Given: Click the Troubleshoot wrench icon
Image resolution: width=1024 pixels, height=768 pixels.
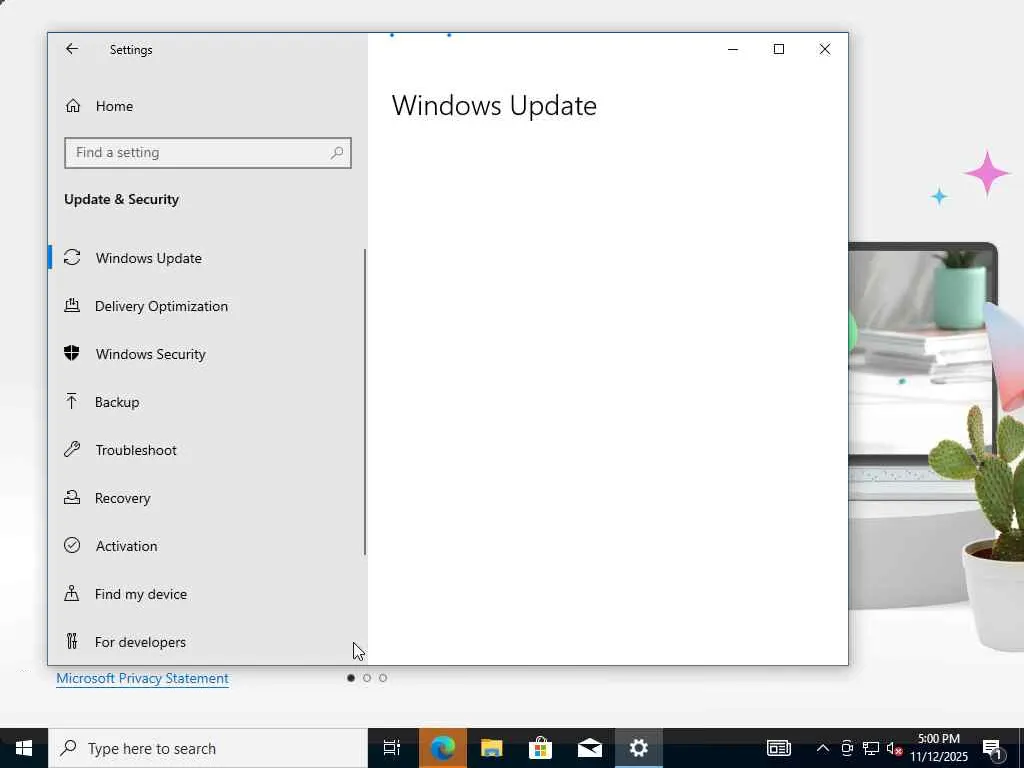Looking at the screenshot, I should pyautogui.click(x=72, y=449).
